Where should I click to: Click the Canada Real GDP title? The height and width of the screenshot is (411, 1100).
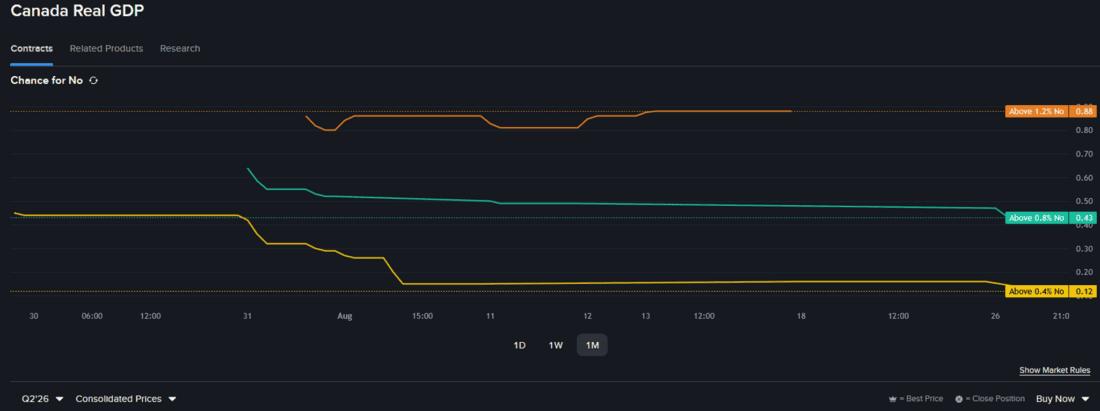[77, 11]
